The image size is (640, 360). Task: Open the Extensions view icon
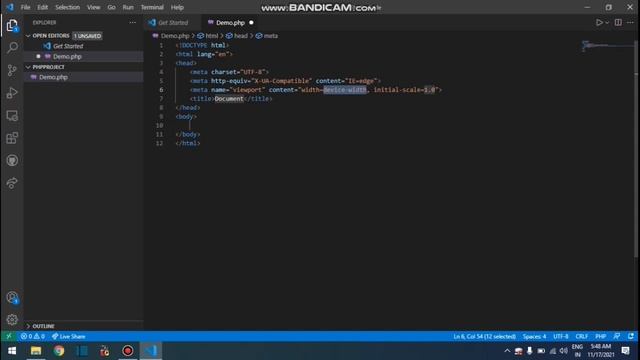pos(12,138)
